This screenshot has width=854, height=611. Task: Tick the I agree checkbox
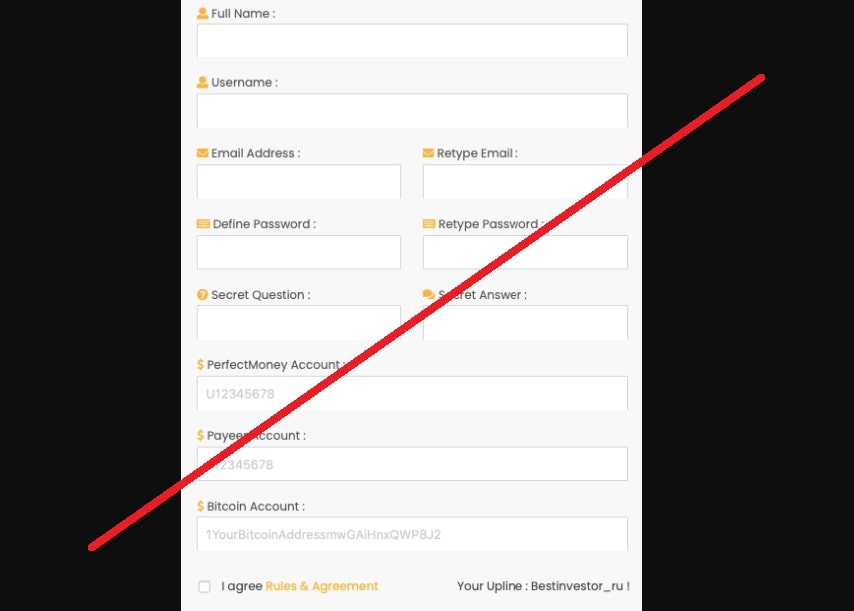pyautogui.click(x=204, y=586)
